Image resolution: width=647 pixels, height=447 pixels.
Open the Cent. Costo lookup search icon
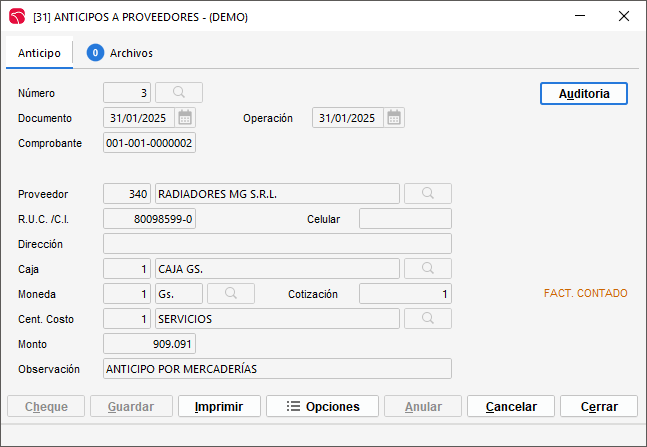click(x=427, y=319)
